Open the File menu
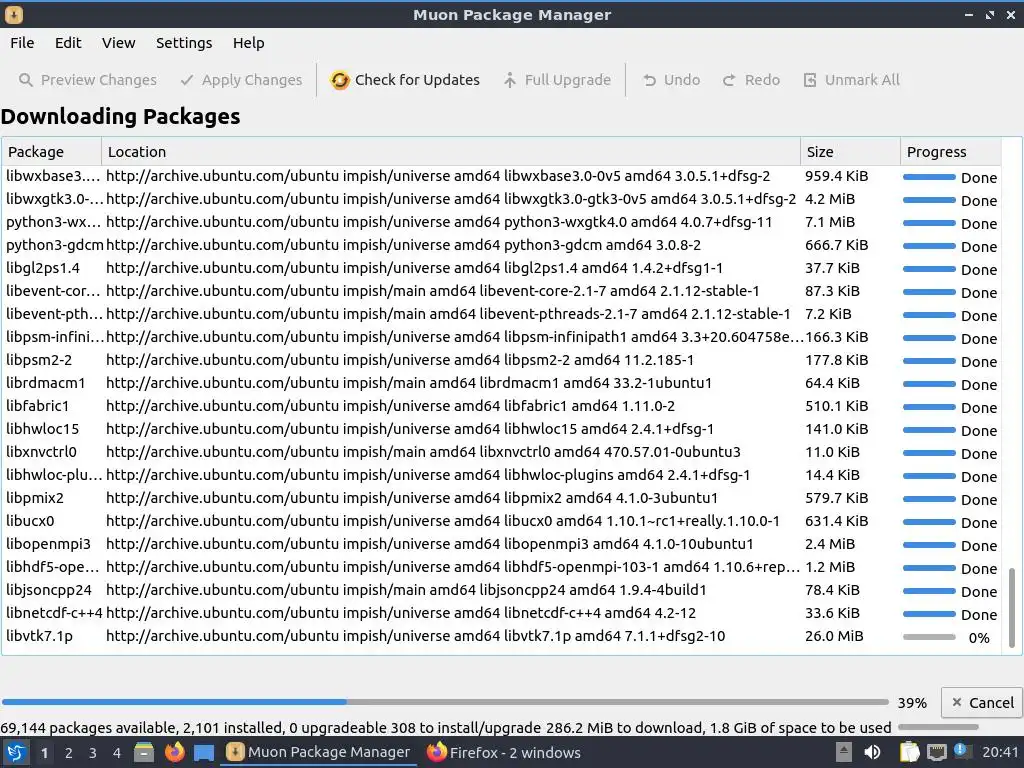This screenshot has width=1024, height=768. click(x=22, y=43)
